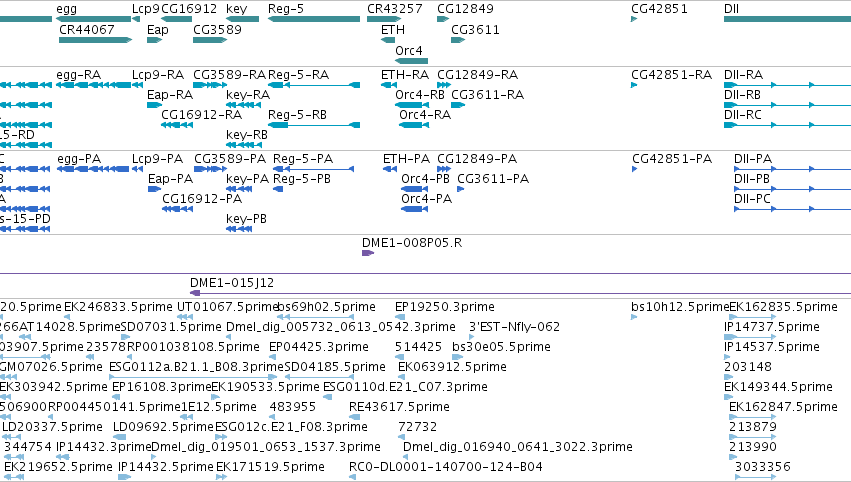
Task: Click the CR44067 gene label
Action: [x=87, y=30]
